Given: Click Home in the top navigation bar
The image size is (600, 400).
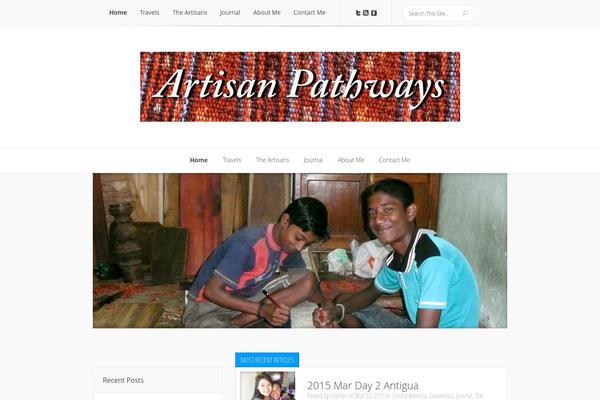Looking at the screenshot, I should tap(118, 13).
